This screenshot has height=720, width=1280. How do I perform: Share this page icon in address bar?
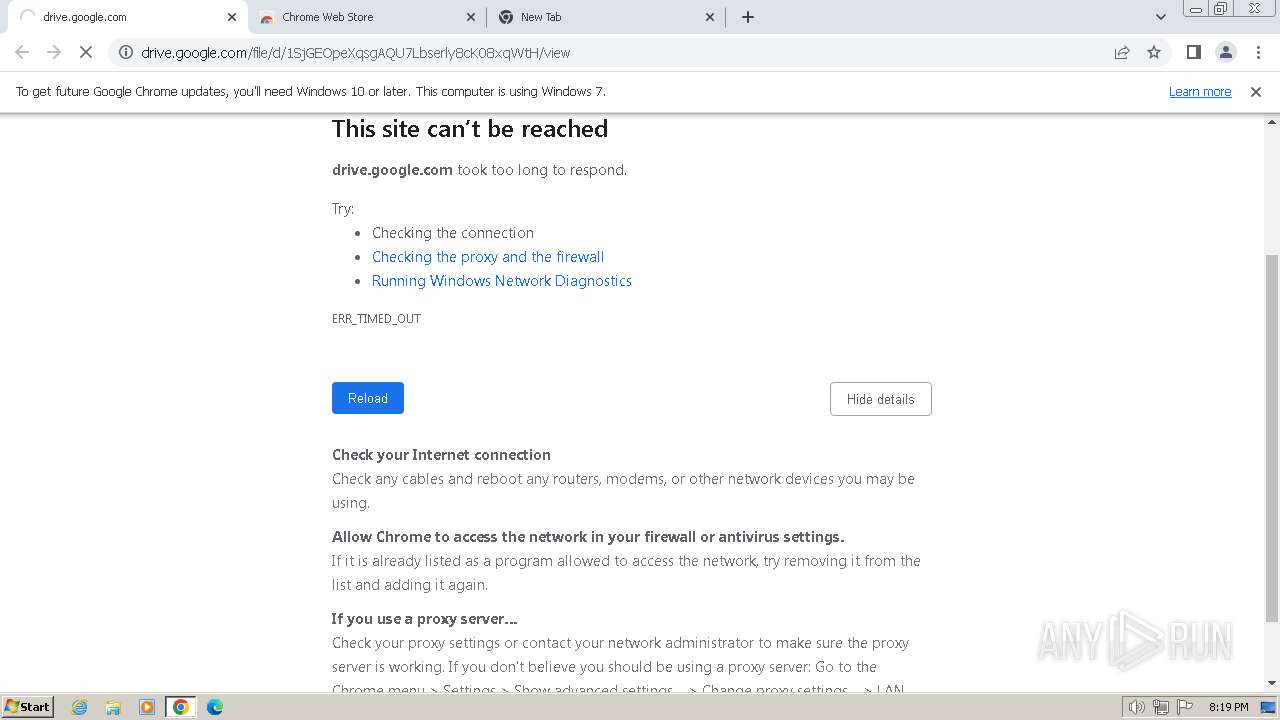pos(1122,52)
